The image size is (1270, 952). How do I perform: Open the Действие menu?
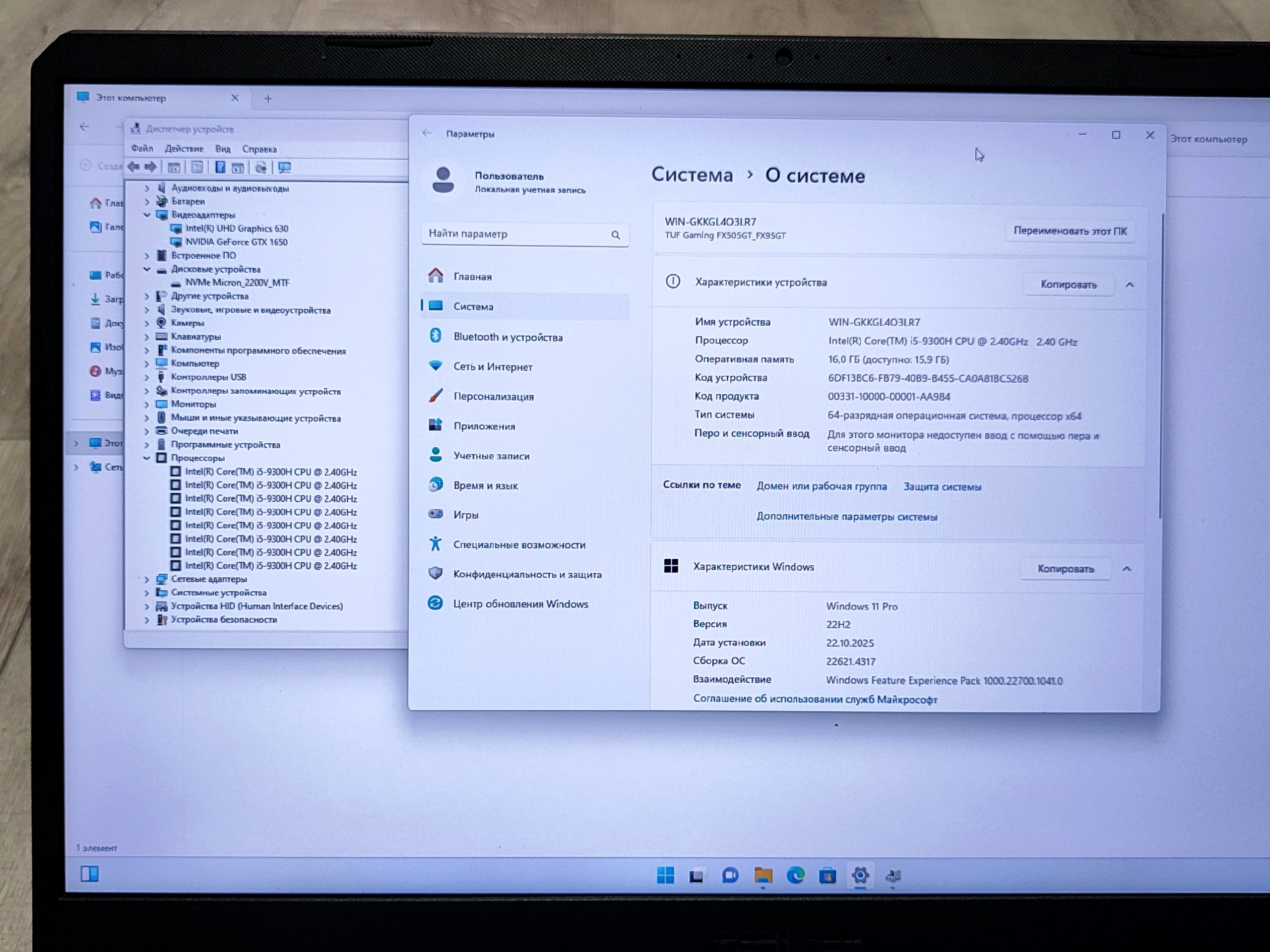coord(185,149)
